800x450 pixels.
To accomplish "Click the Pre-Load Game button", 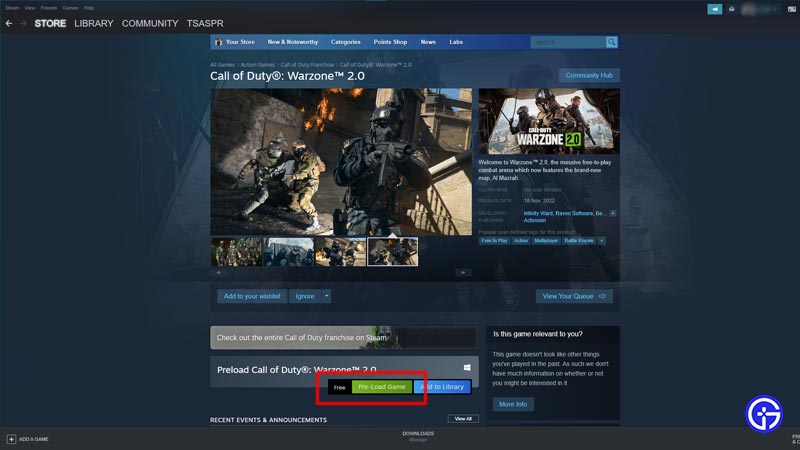I will [x=382, y=387].
